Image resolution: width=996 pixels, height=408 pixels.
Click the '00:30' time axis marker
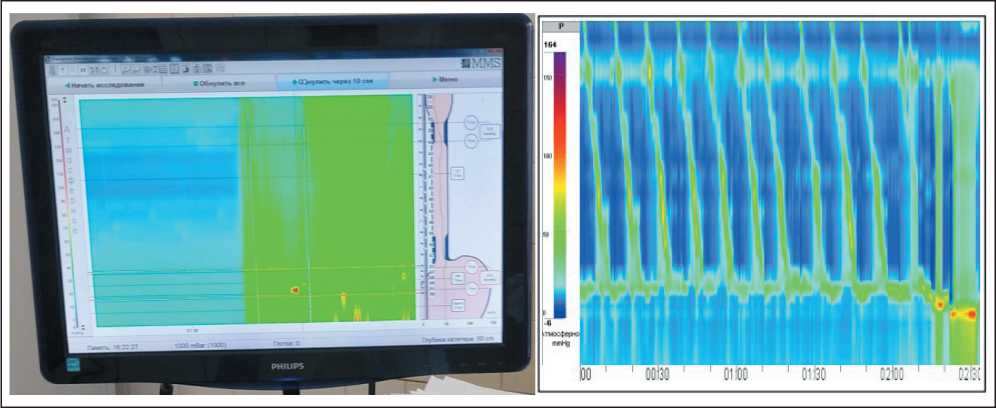pos(657,374)
